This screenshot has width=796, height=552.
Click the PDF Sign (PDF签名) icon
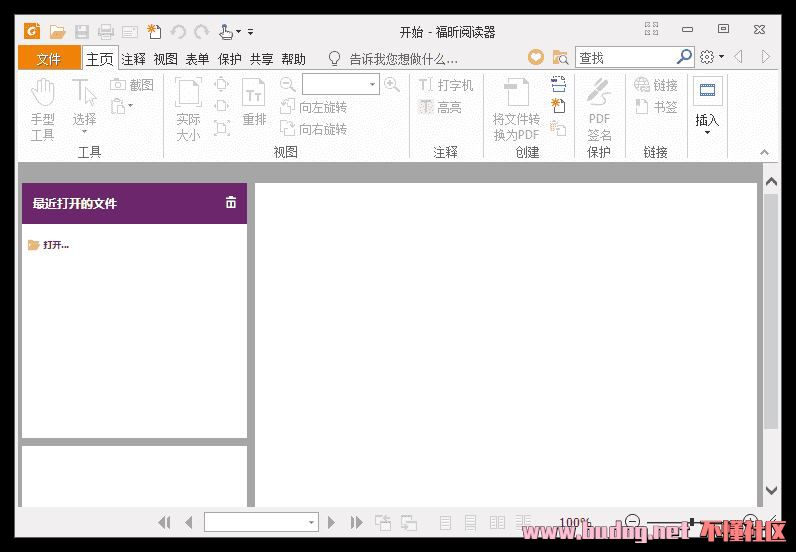599,108
